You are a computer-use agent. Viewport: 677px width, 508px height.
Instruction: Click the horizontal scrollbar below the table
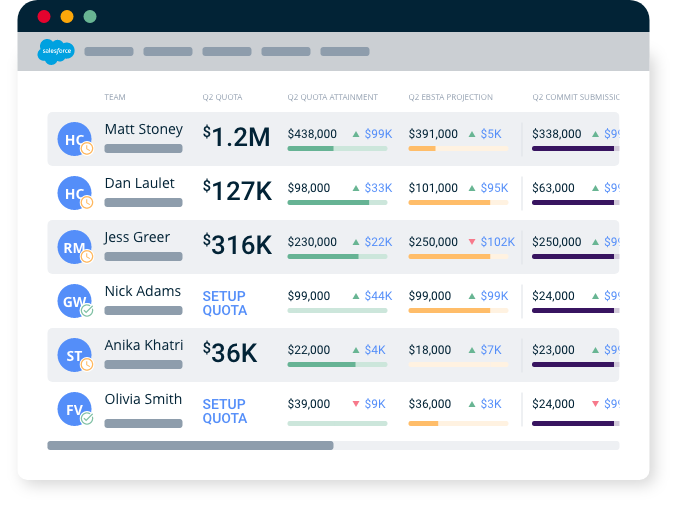190,445
